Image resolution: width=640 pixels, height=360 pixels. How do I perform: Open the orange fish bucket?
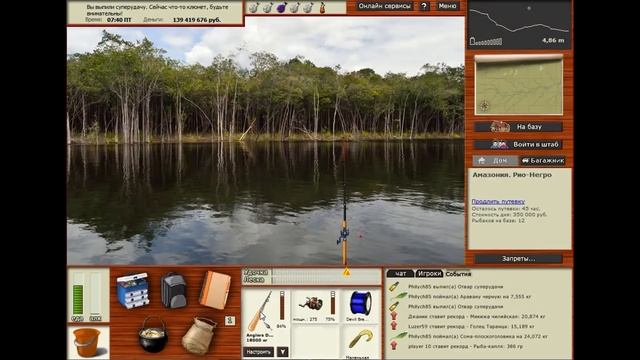[x=87, y=342]
